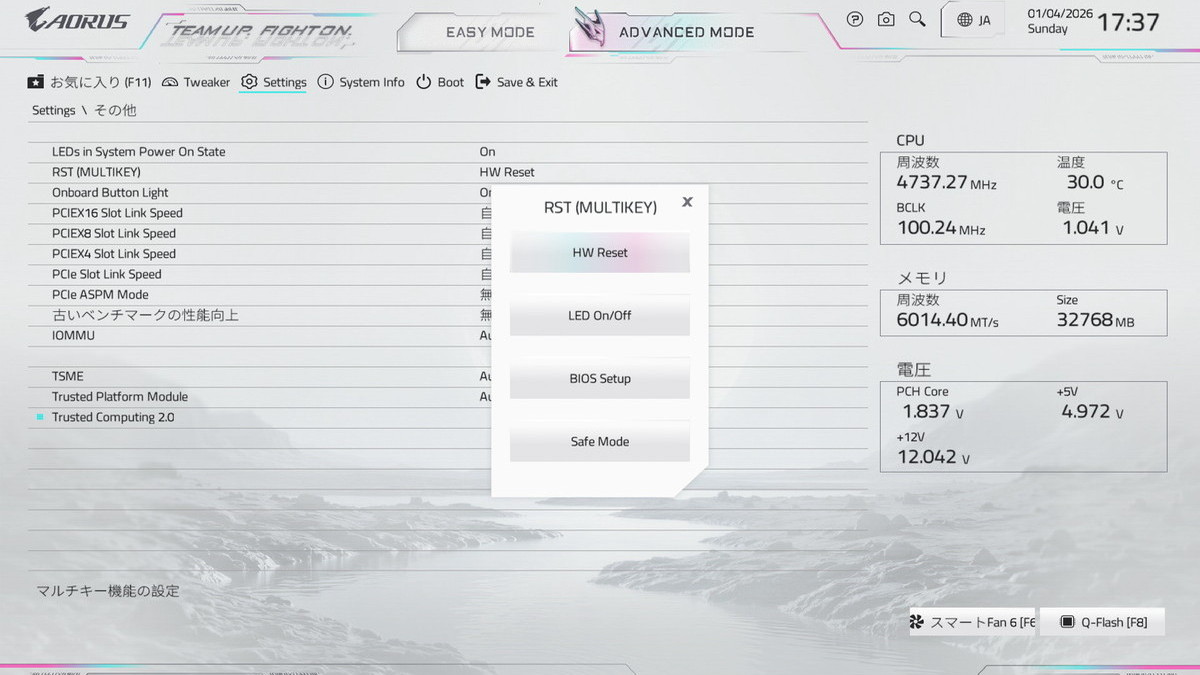Switch to EASY MODE
Viewport: 1200px width, 675px height.
coord(490,32)
